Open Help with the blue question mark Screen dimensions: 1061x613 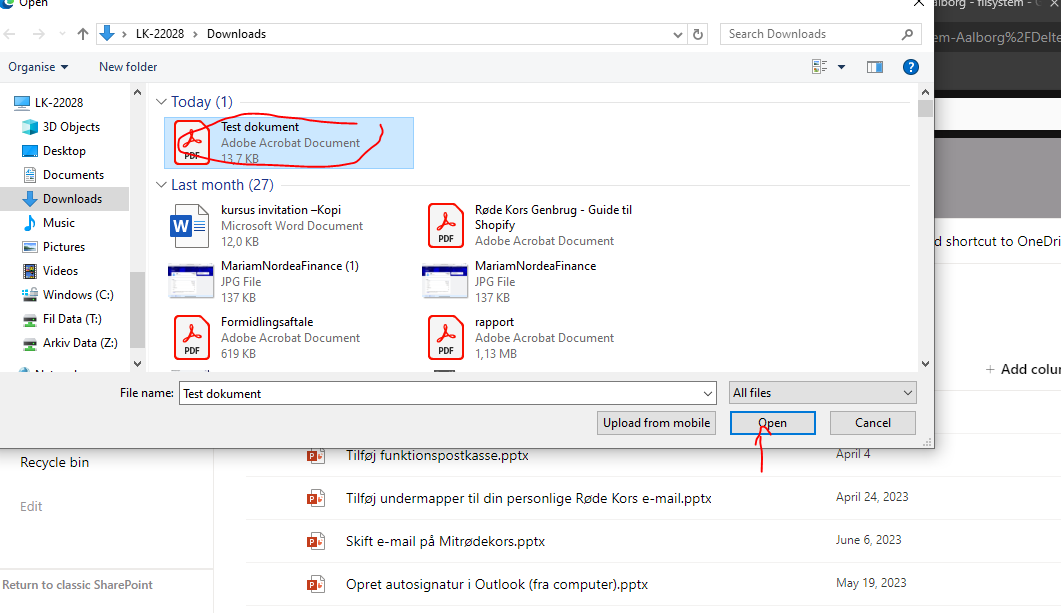(x=911, y=67)
